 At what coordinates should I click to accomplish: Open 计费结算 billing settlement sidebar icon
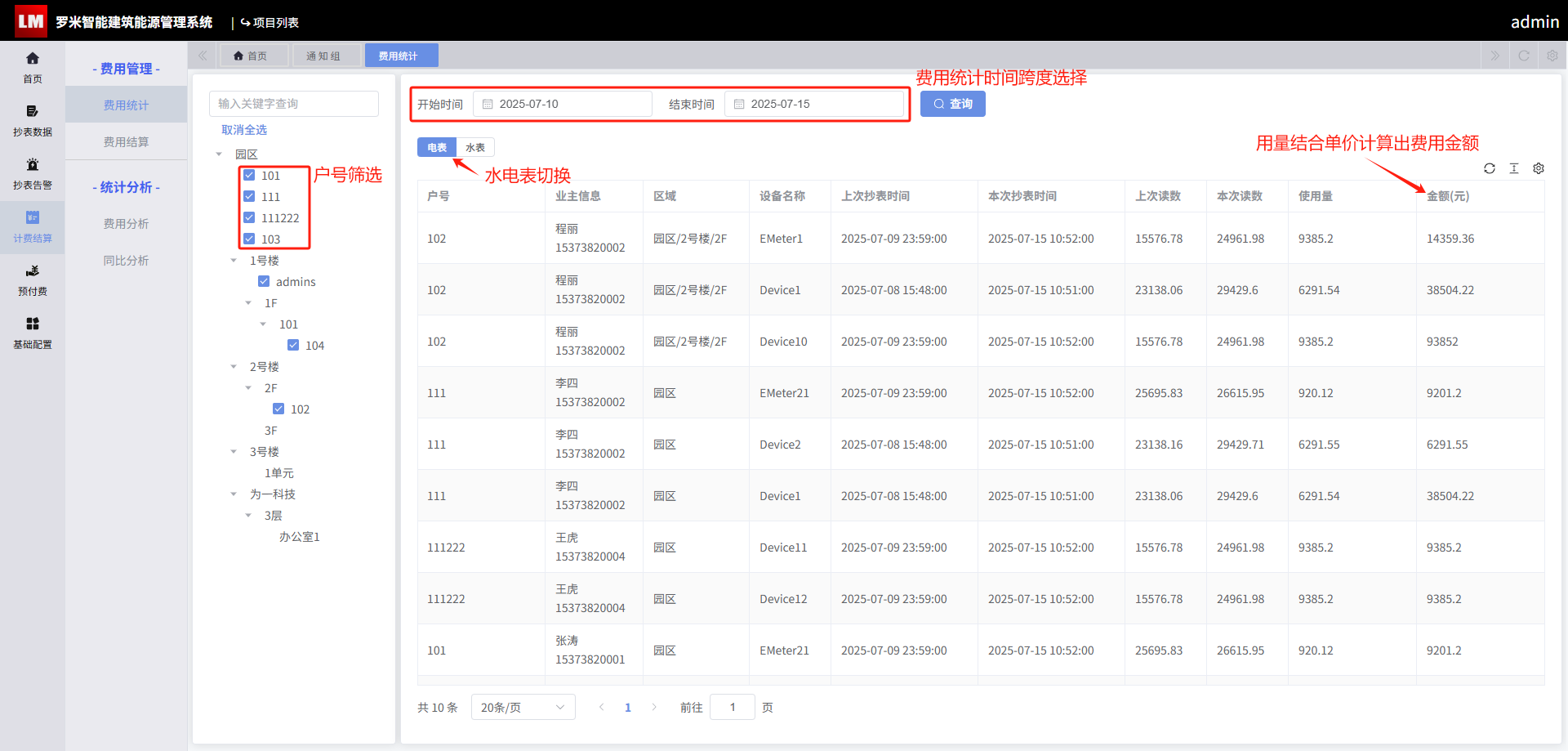33,226
